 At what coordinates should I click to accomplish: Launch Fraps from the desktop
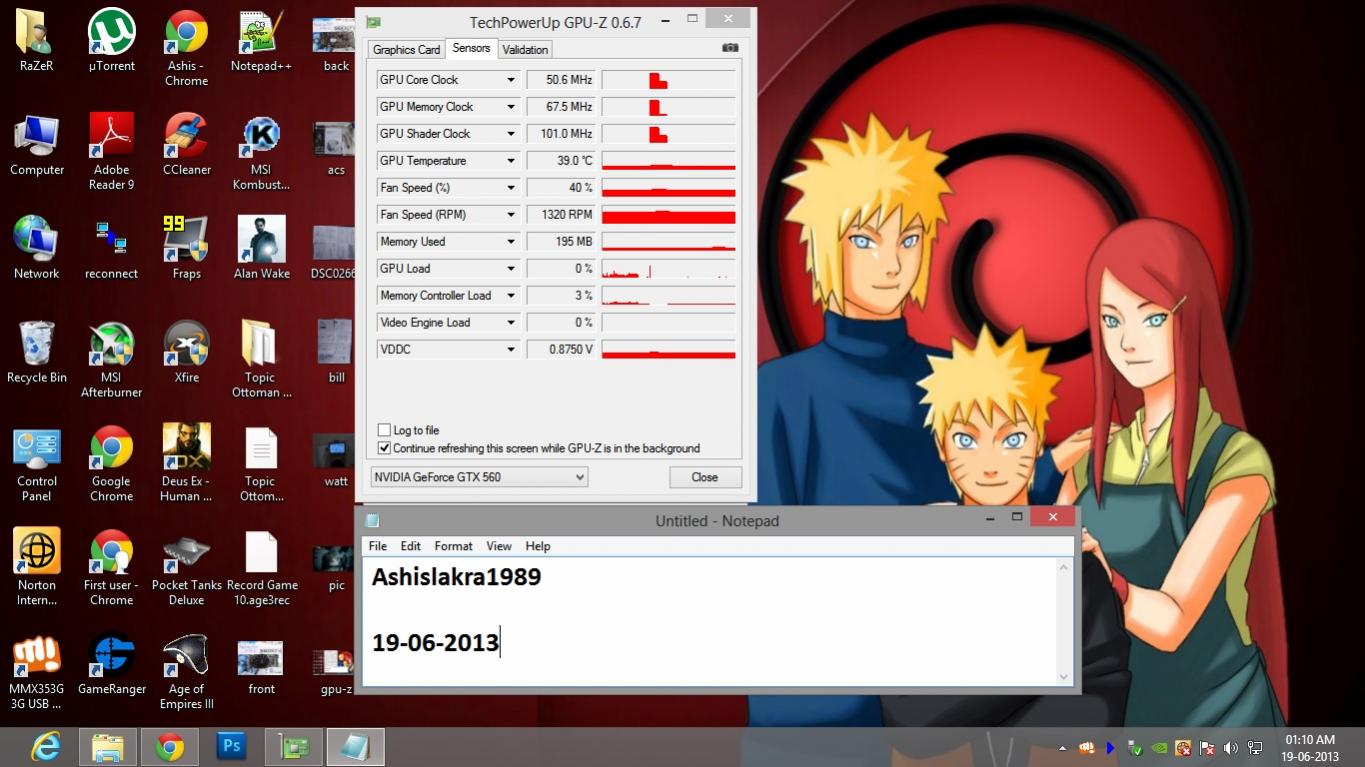(x=186, y=240)
